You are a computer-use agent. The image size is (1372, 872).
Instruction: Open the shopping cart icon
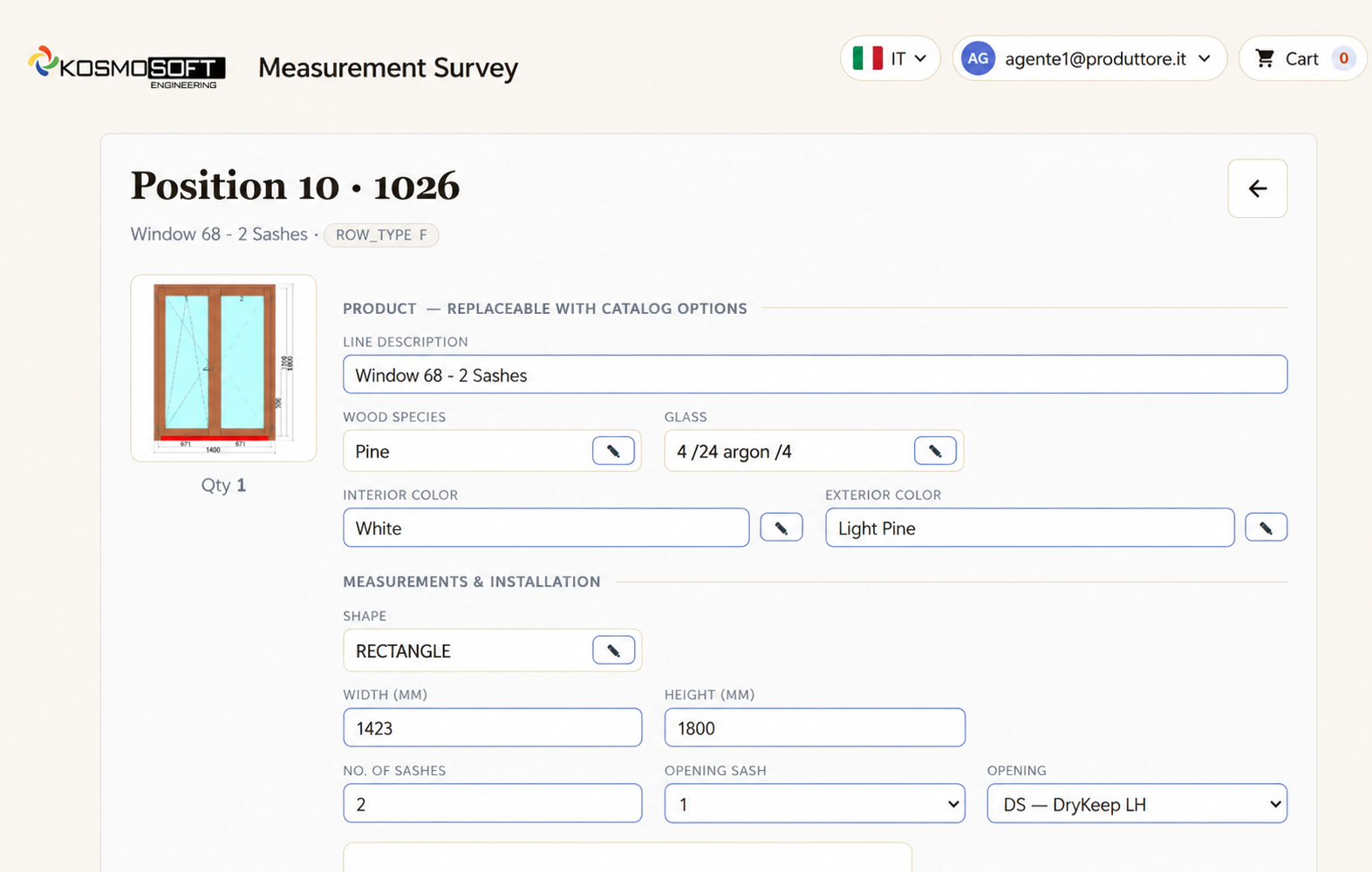tap(1265, 58)
